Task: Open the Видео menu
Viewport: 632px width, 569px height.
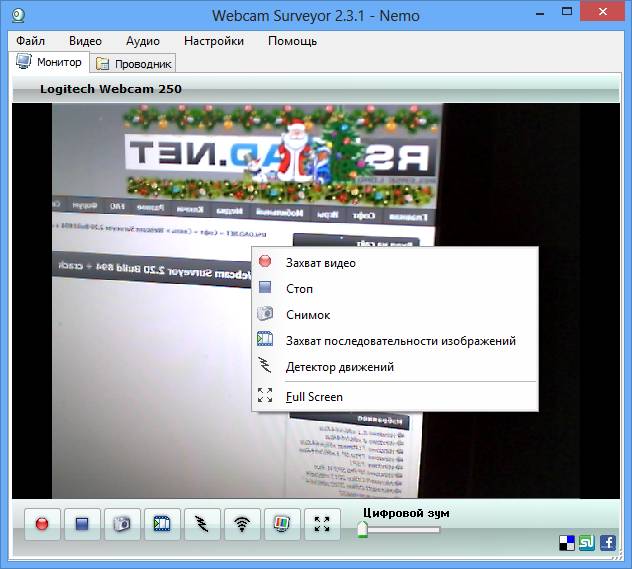Action: 85,41
